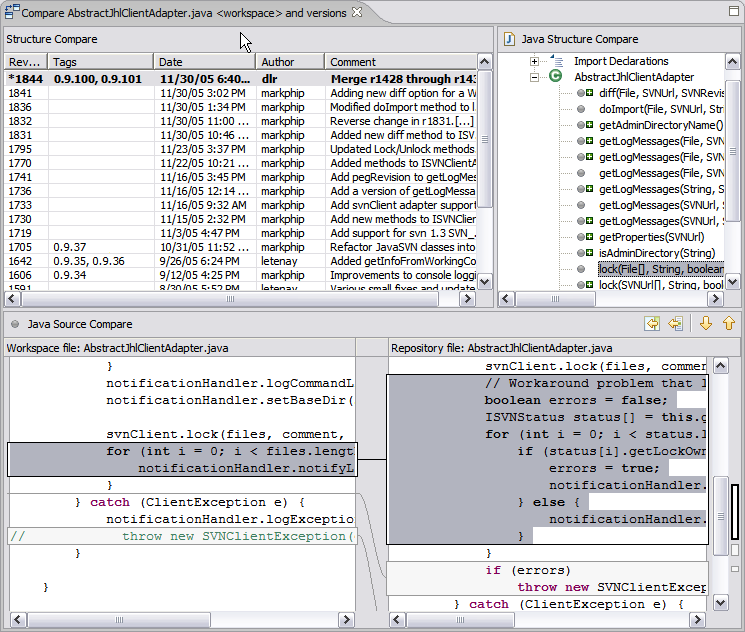
Task: Select revision 1795 row by markphip
Action: [x=240, y=149]
